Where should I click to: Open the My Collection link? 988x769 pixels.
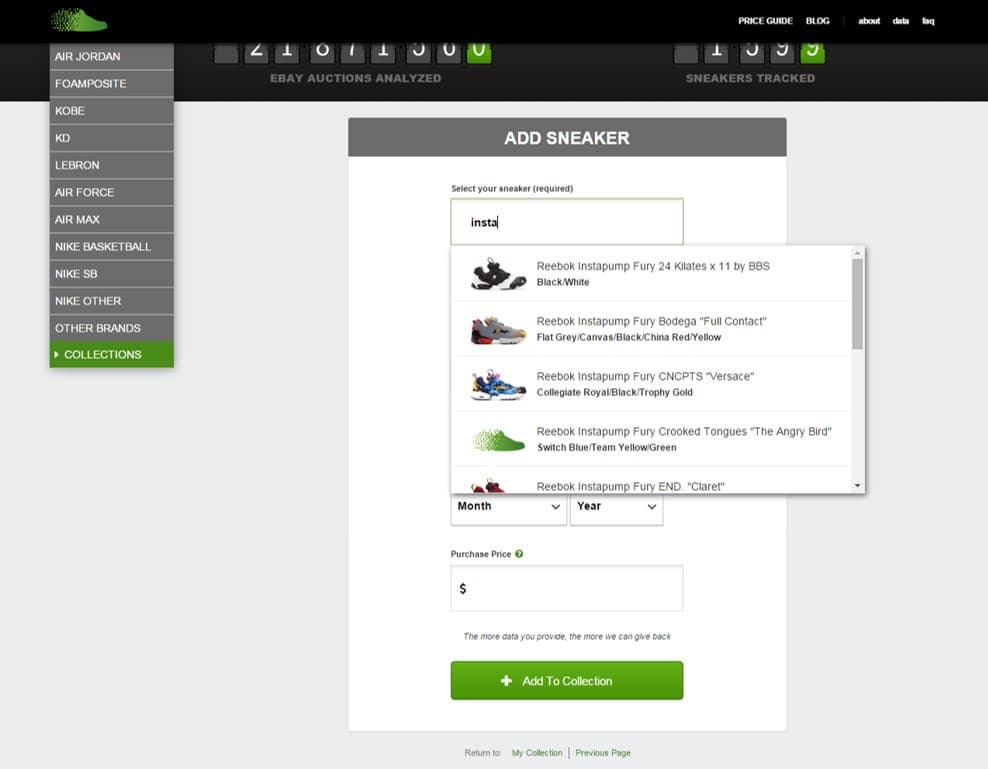[x=537, y=753]
